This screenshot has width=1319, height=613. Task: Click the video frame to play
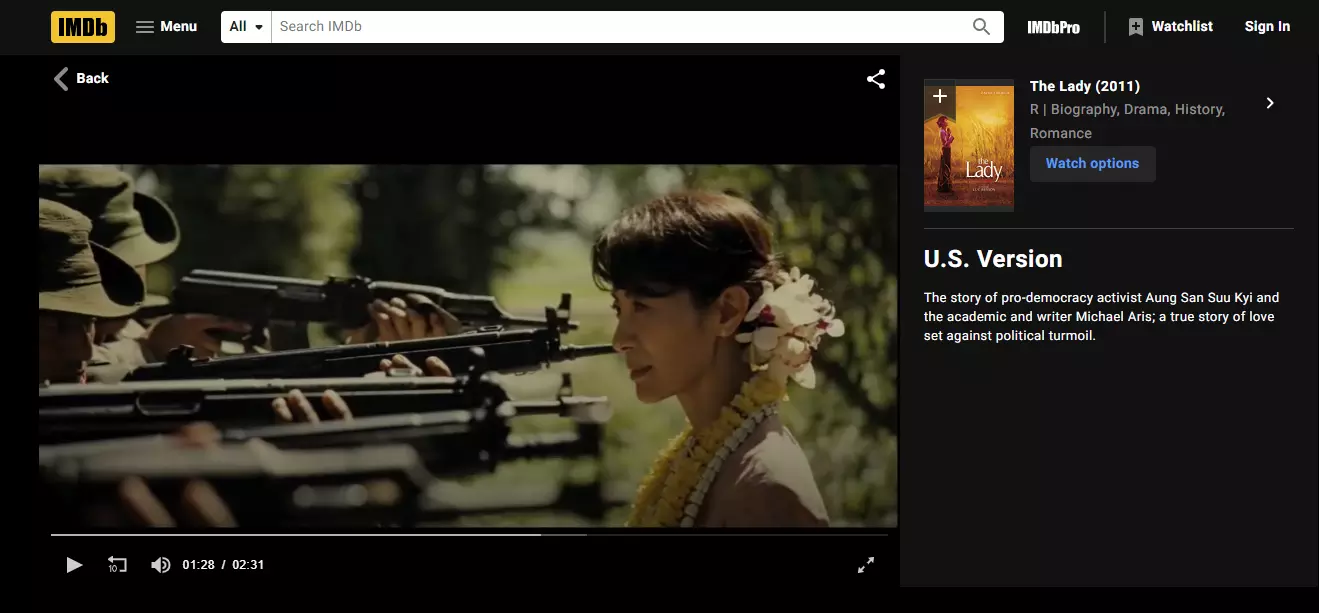click(468, 345)
